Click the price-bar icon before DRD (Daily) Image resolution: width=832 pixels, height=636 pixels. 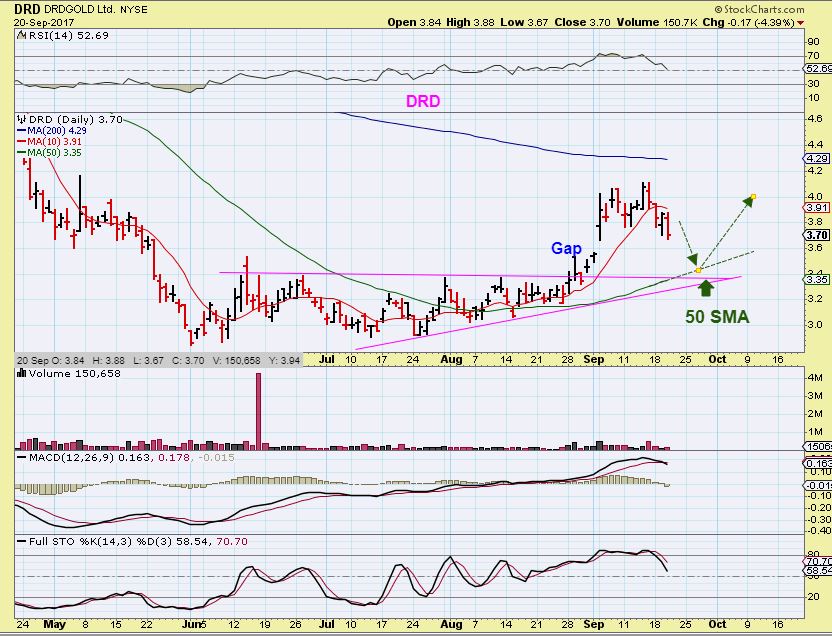(x=22, y=119)
